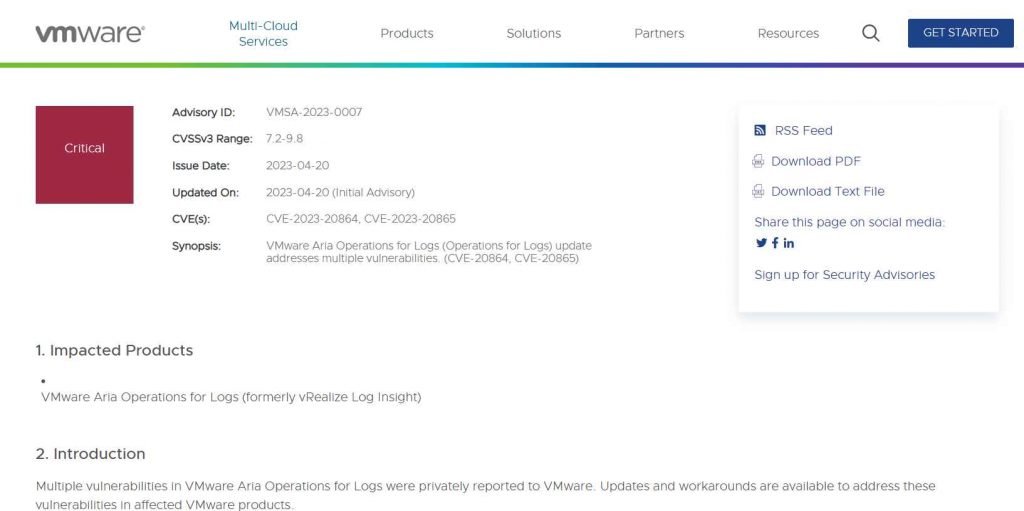Viewport: 1024px width, 511px height.
Task: Click the red Critical severity box
Action: [84, 155]
